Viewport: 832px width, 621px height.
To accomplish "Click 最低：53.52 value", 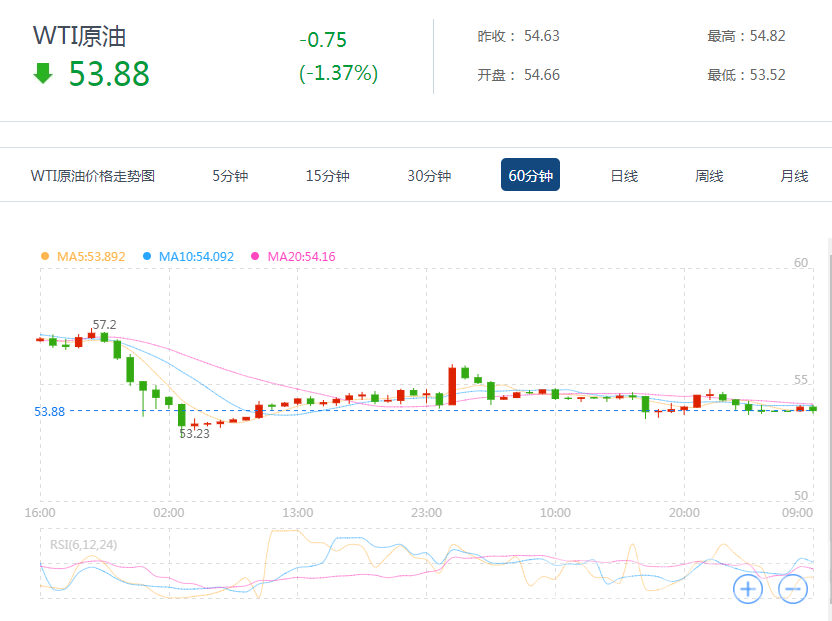I will pos(746,75).
